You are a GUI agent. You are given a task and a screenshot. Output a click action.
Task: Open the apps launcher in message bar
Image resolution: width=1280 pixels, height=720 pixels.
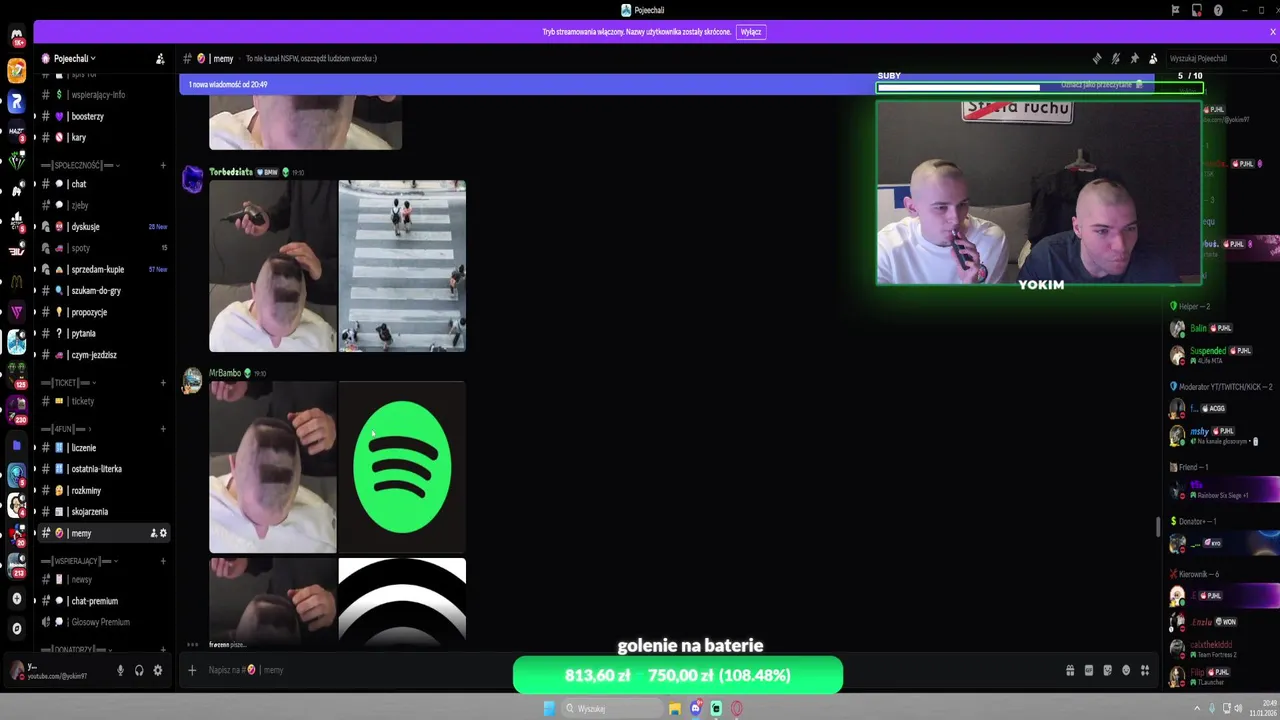[1145, 670]
